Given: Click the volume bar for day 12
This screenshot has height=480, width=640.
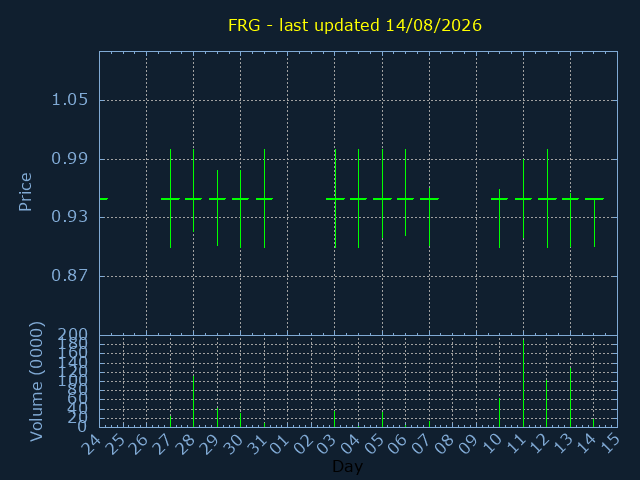Looking at the screenshot, I should (x=547, y=403).
